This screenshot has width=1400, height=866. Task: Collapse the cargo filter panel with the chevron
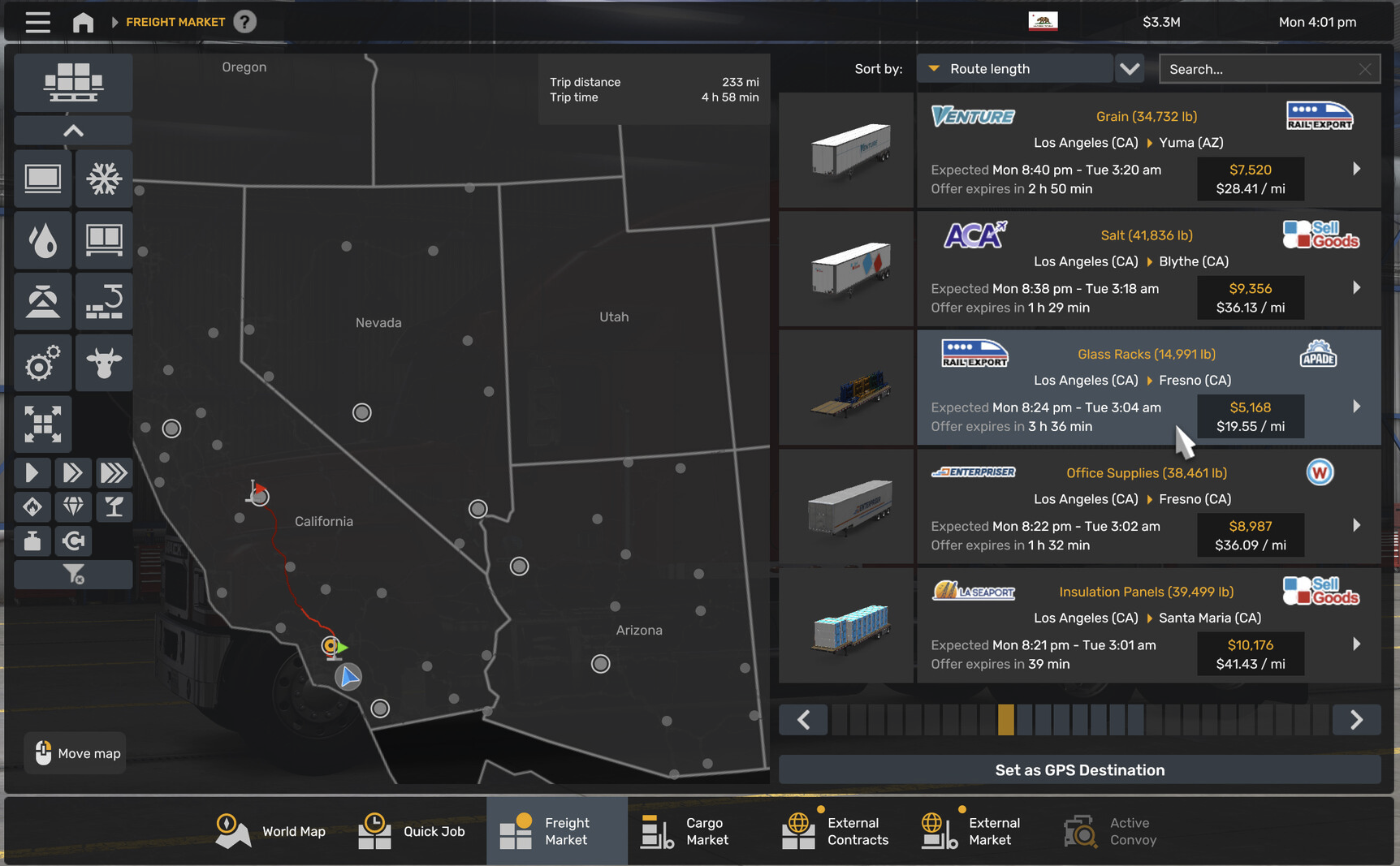(x=72, y=130)
